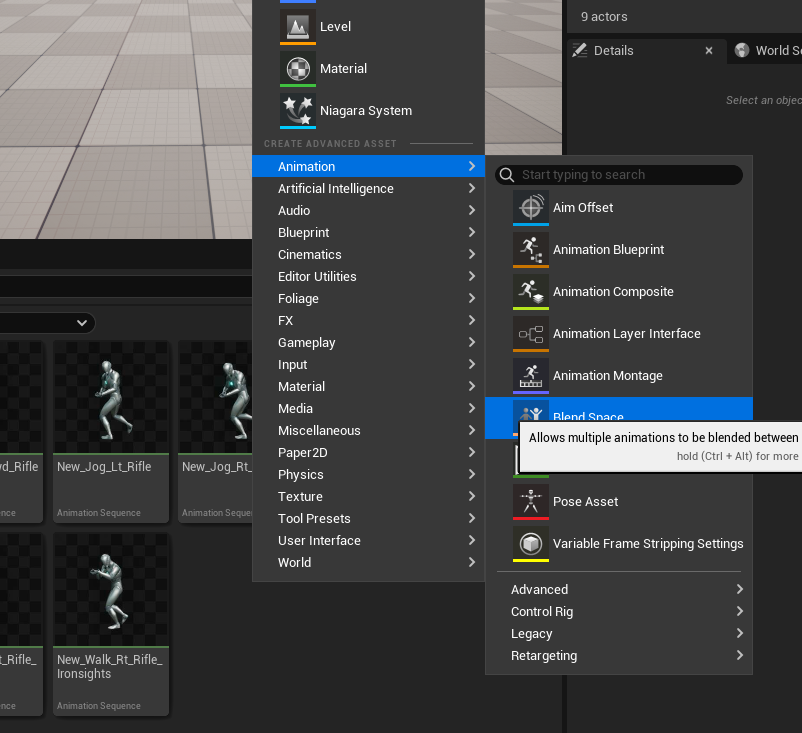The image size is (802, 733).
Task: Select the Aim Offset icon
Action: click(x=530, y=207)
